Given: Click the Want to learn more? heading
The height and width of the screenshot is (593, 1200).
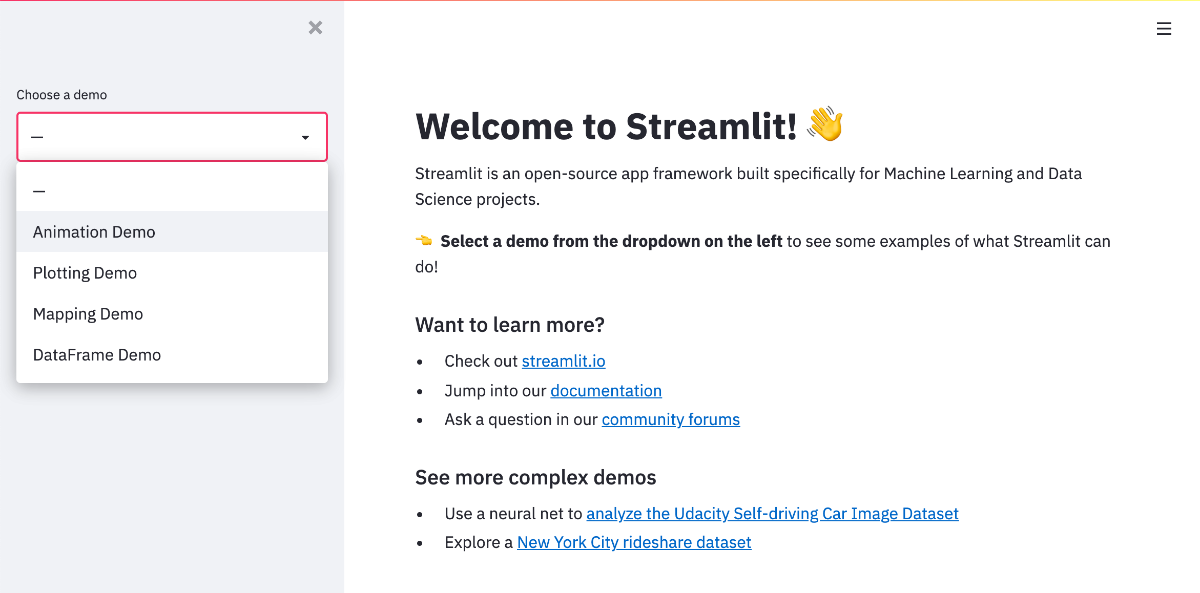Looking at the screenshot, I should (x=510, y=325).
